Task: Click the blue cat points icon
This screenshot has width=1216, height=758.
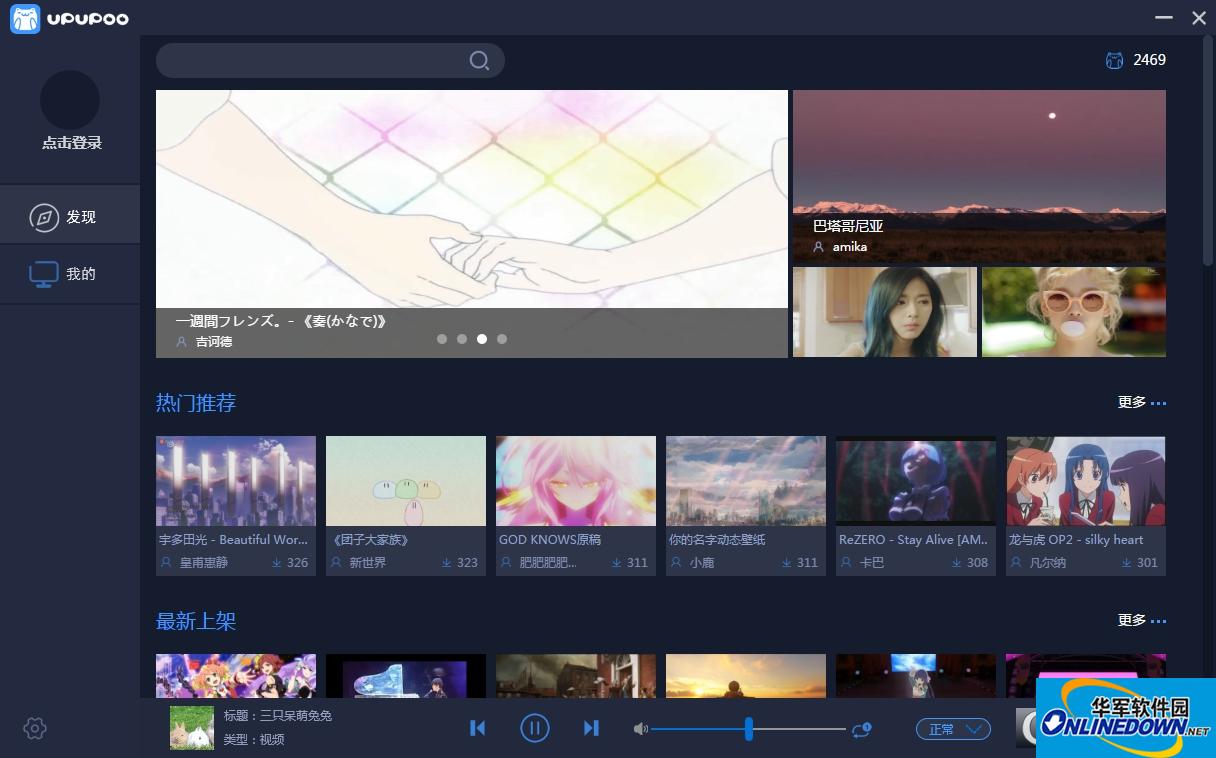Action: (x=1114, y=60)
